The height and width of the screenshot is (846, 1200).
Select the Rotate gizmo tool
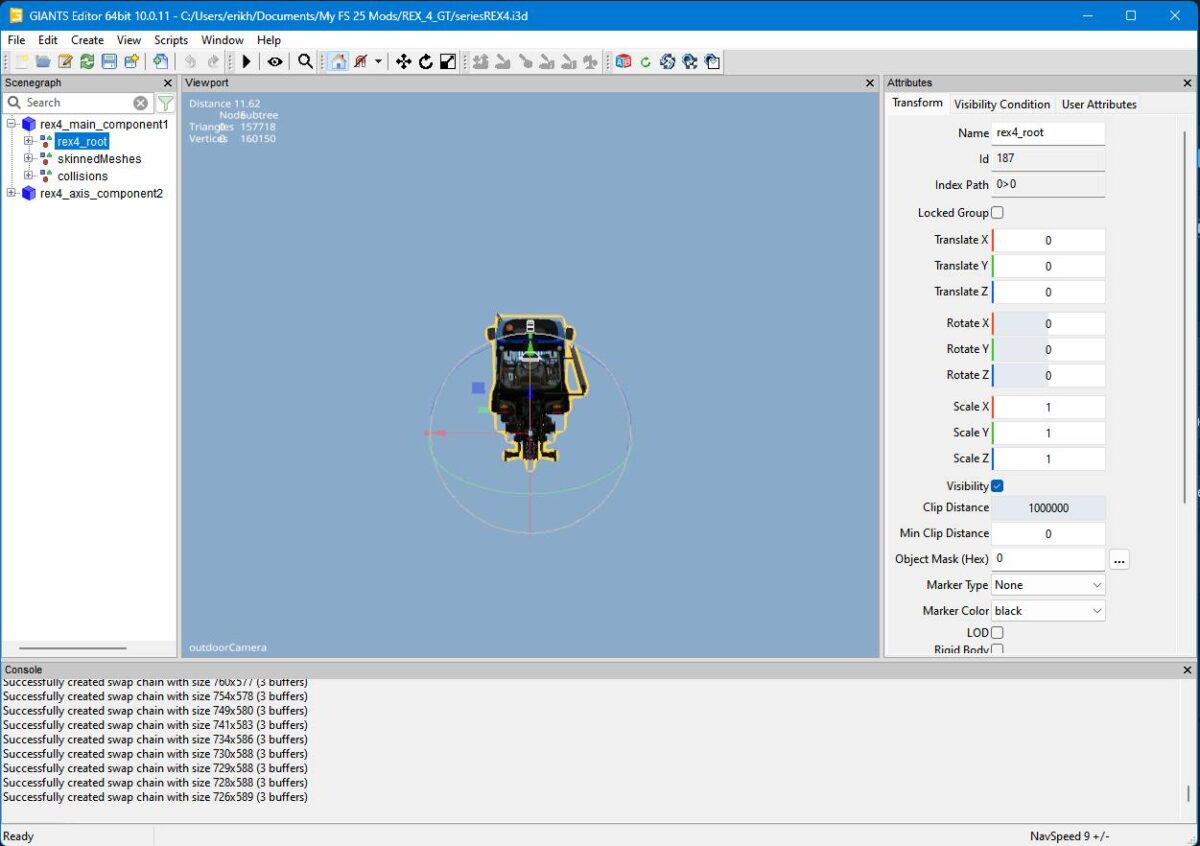point(426,62)
